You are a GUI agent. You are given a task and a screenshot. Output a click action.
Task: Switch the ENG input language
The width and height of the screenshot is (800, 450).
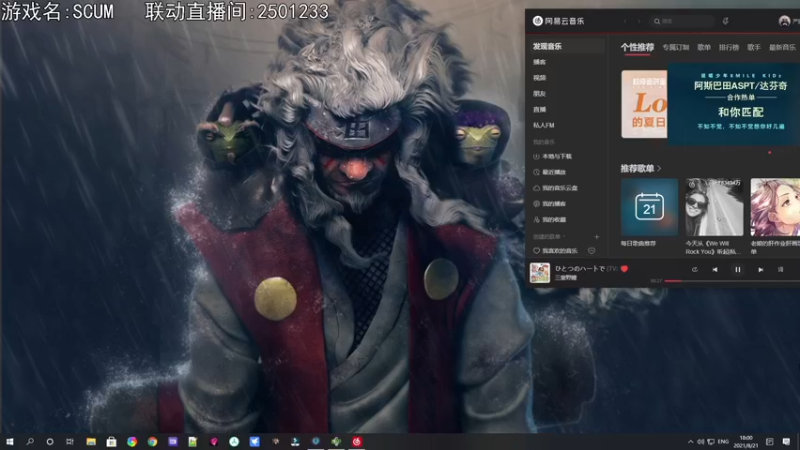click(723, 441)
